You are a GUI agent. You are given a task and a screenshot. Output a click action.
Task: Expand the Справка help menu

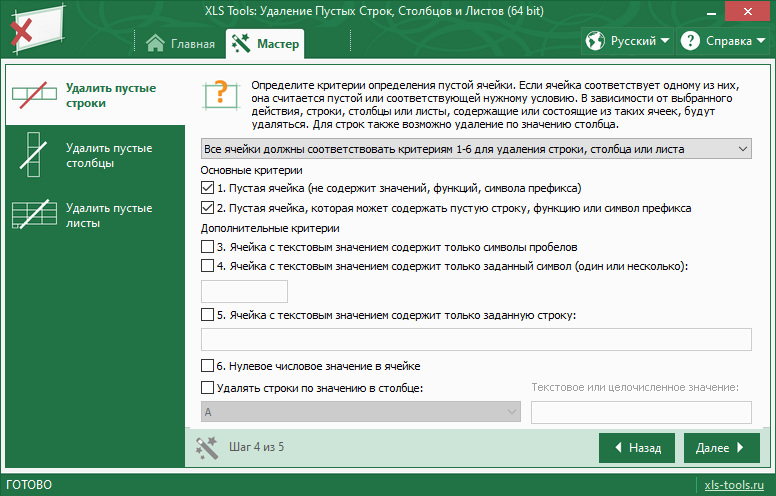(x=723, y=41)
